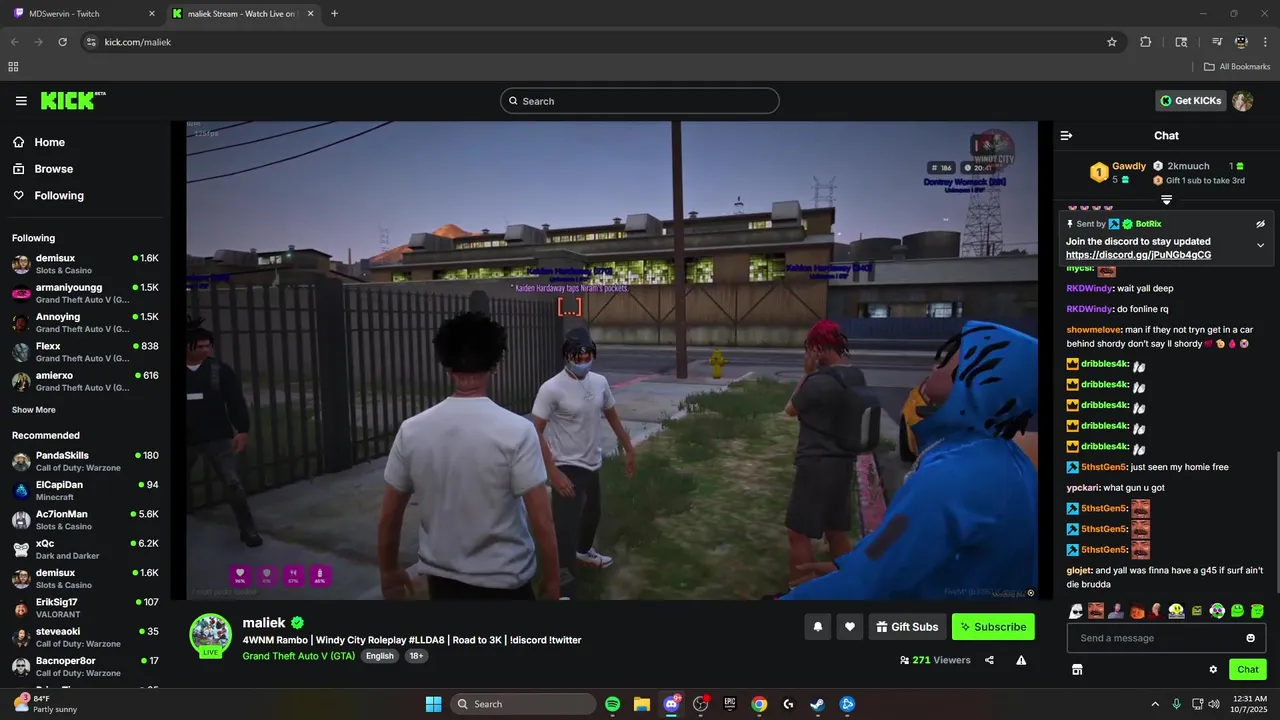Click Get KICKs button
Screen dimensions: 1280x720
pyautogui.click(x=1190, y=101)
